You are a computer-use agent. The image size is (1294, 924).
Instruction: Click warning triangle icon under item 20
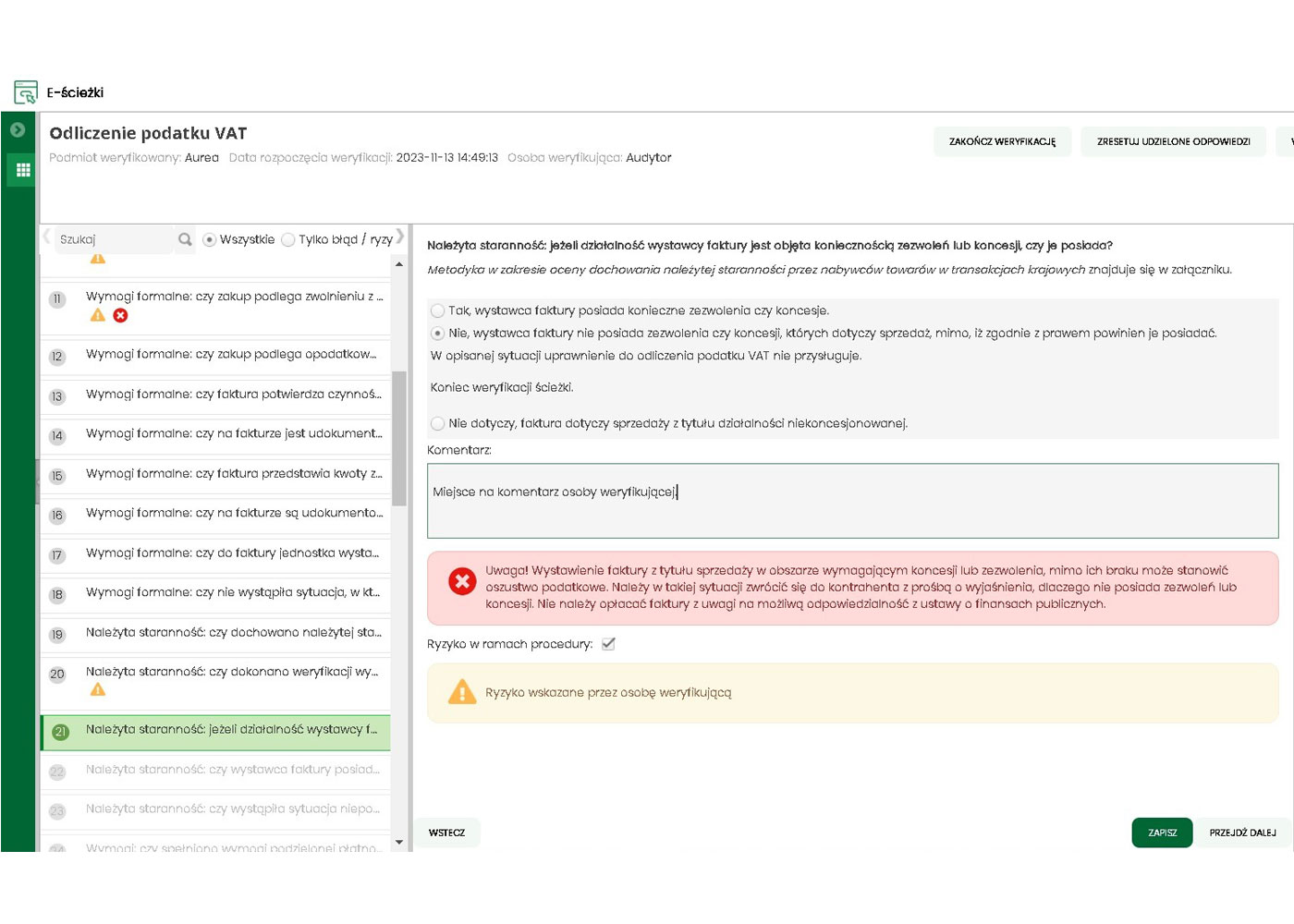[x=98, y=690]
